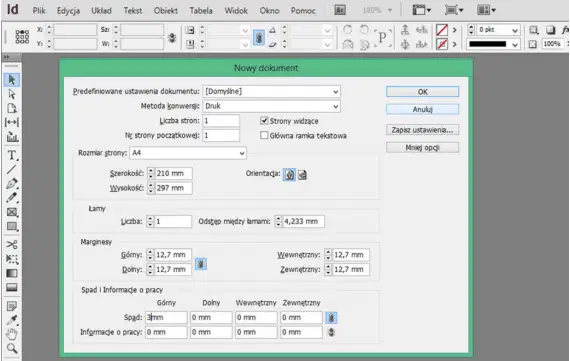Open the Rozmiar strony A4 dropdown
The image size is (570, 361).
188,153
